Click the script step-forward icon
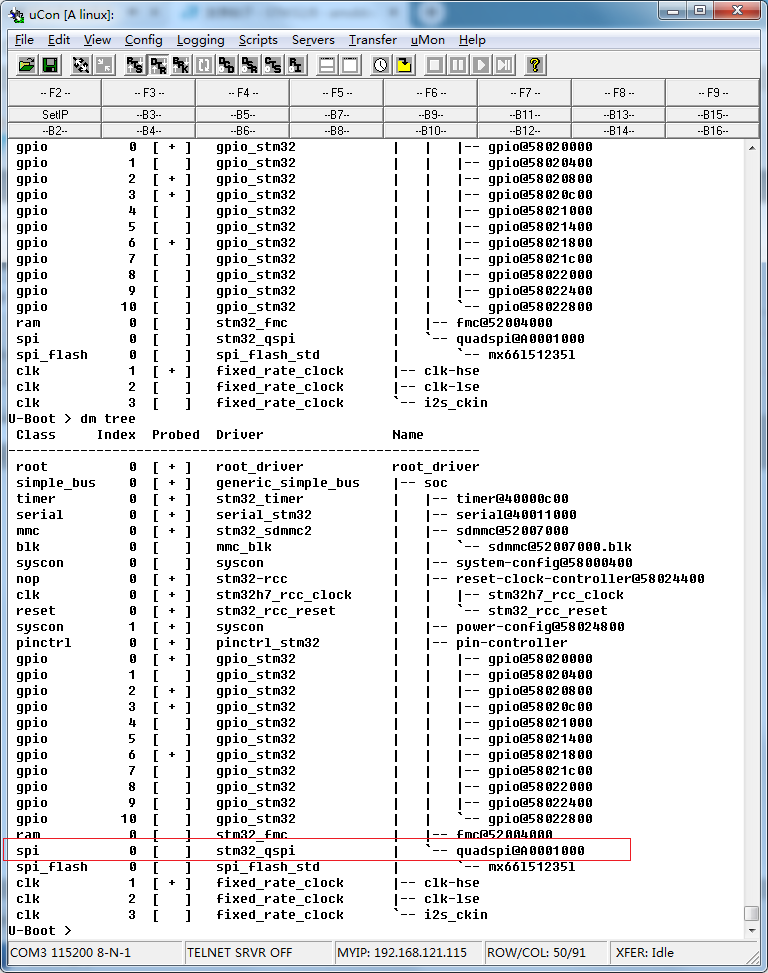This screenshot has width=768, height=973. coord(504,65)
